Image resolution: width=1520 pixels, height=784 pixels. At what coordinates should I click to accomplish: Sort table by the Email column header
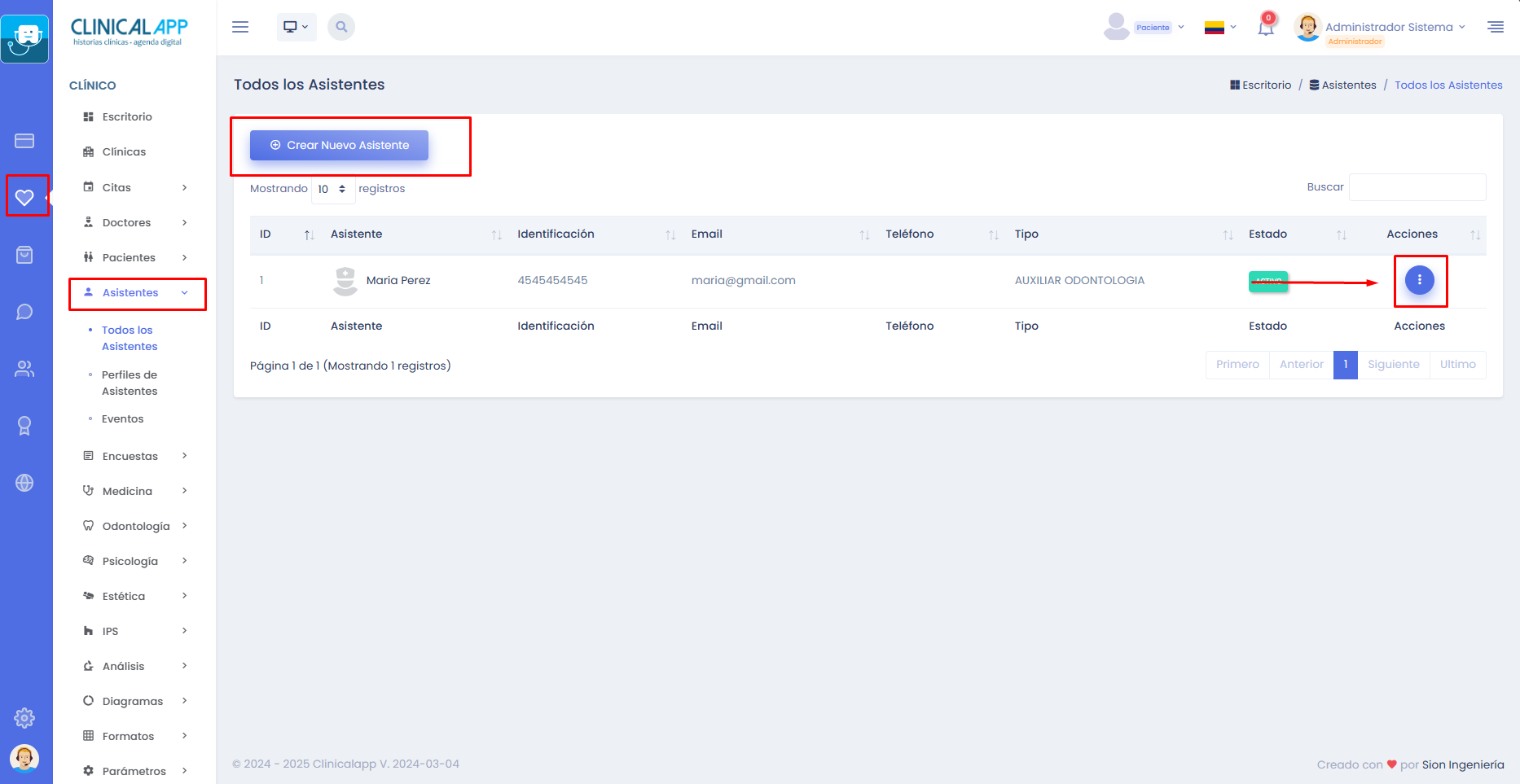point(706,234)
